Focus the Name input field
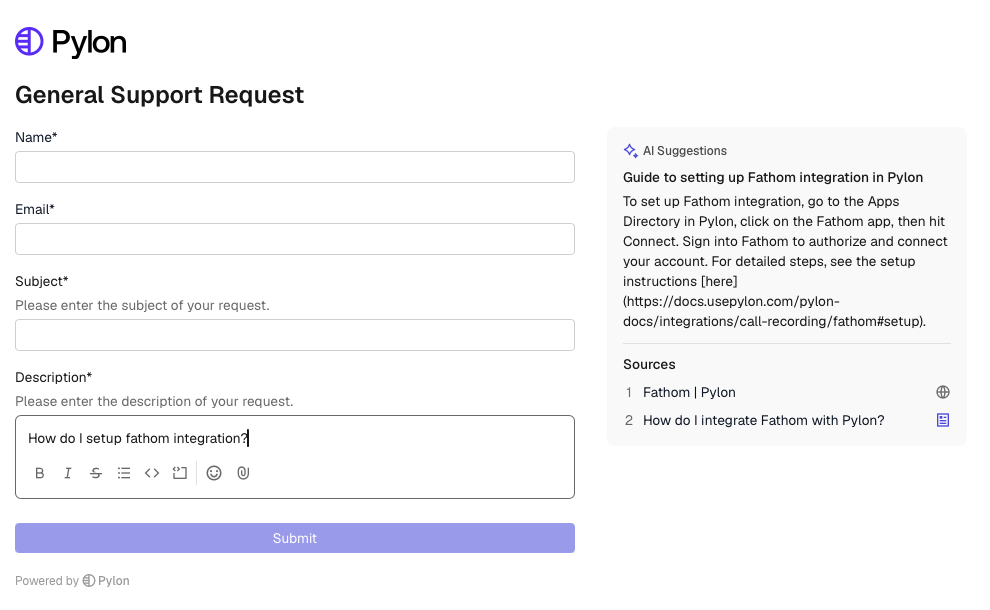Screen dimensions: 990x610 (295, 167)
